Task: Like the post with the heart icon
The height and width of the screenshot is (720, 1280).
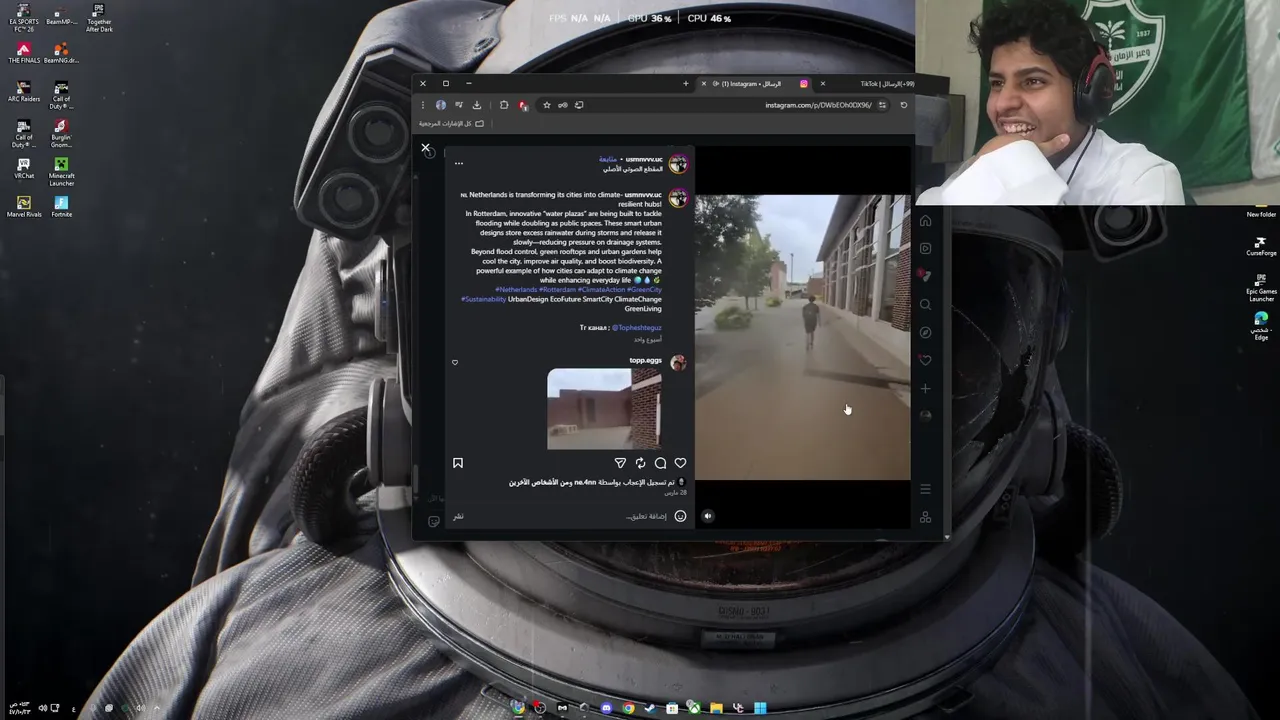Action: 680,463
